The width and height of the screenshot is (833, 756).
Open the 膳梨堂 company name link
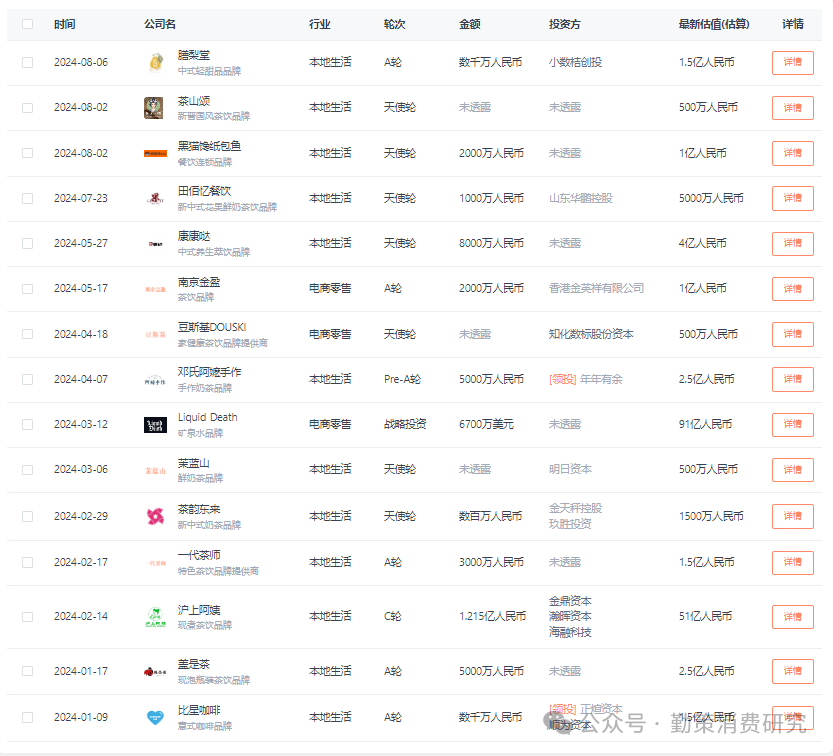pyautogui.click(x=194, y=55)
